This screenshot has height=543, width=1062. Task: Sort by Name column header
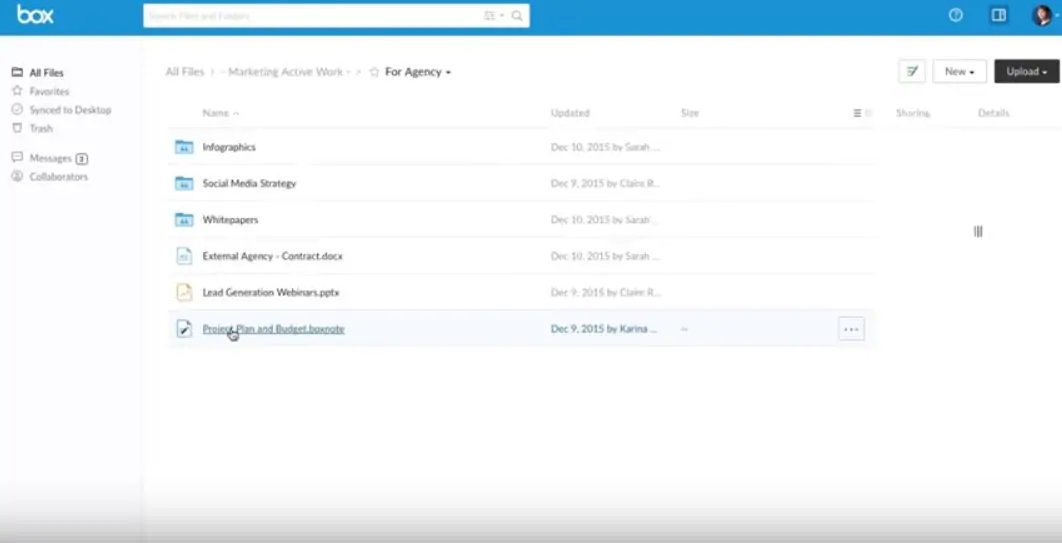tap(220, 113)
